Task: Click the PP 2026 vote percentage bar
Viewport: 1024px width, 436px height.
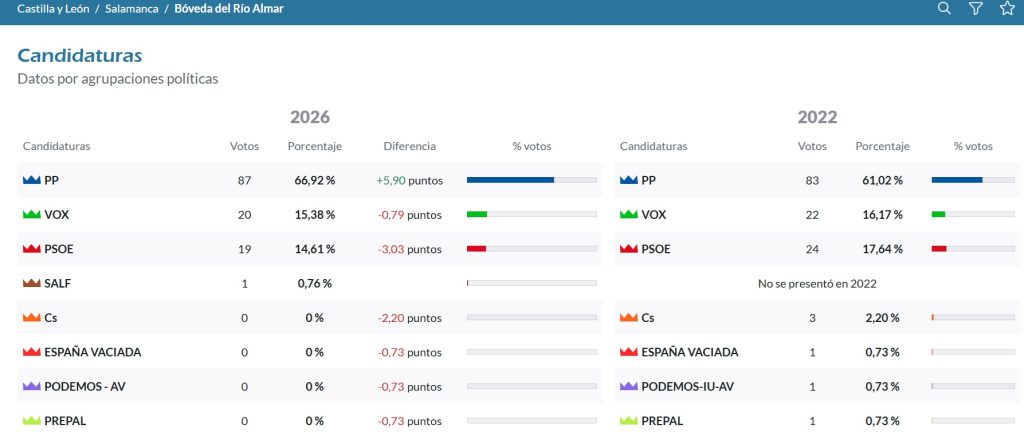Action: 532,180
